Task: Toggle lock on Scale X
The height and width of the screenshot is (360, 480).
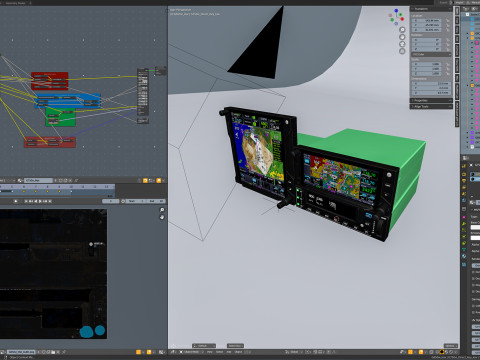Action: (448, 64)
